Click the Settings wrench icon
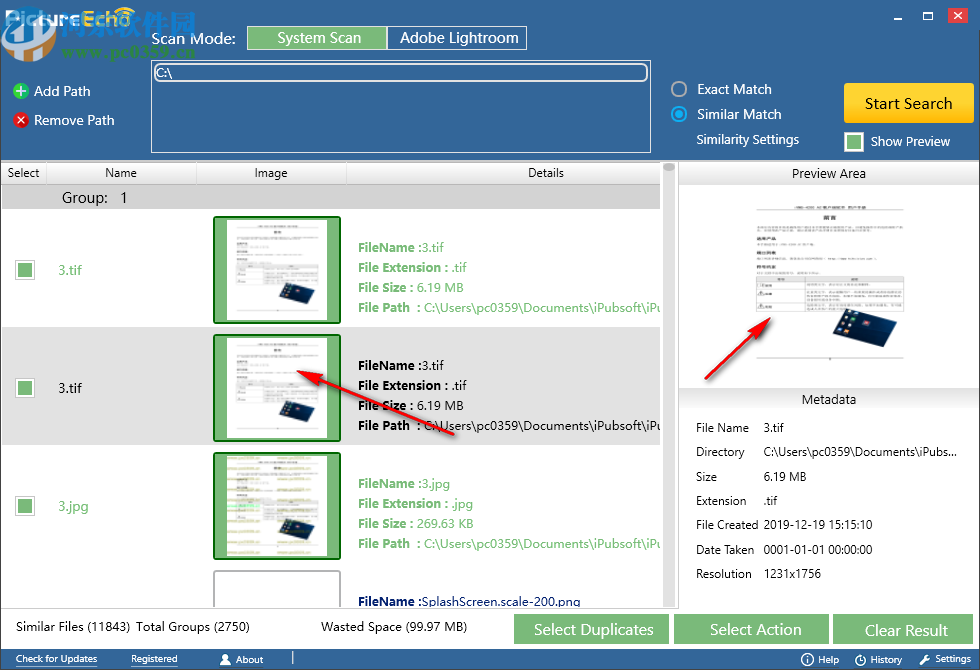 point(924,659)
